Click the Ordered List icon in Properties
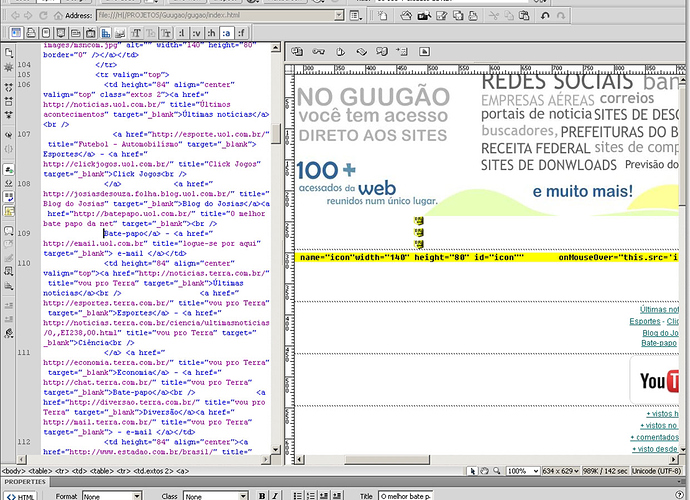Screen dimensions: 690x500 (x=311, y=496)
